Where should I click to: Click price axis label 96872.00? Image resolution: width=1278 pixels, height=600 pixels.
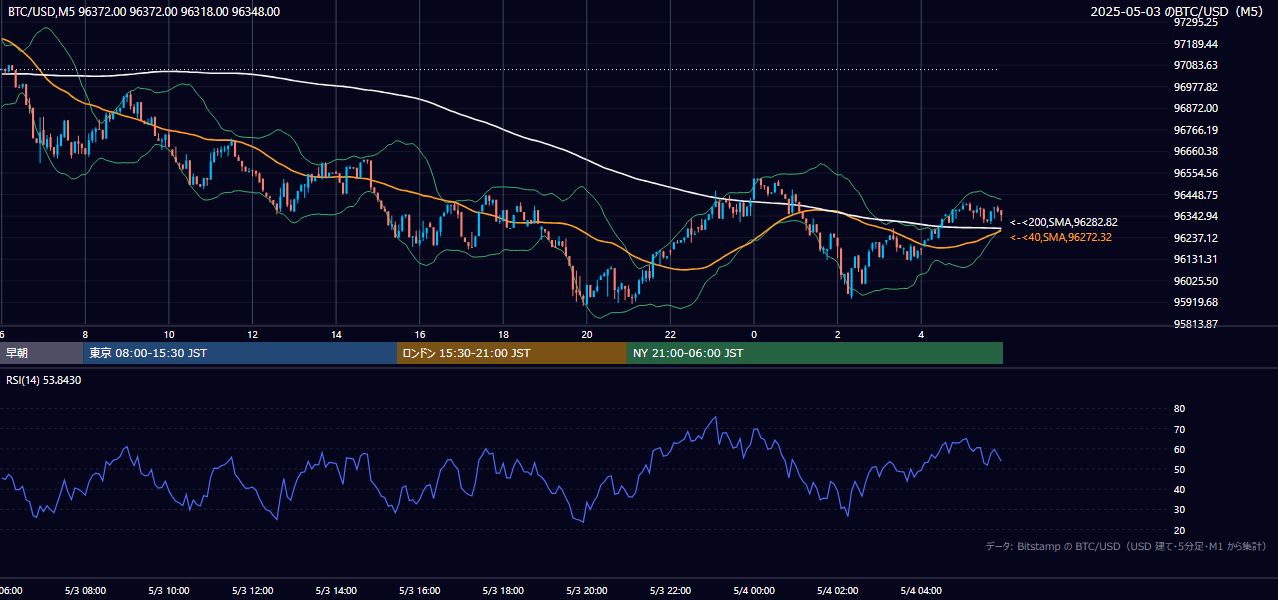1195,108
